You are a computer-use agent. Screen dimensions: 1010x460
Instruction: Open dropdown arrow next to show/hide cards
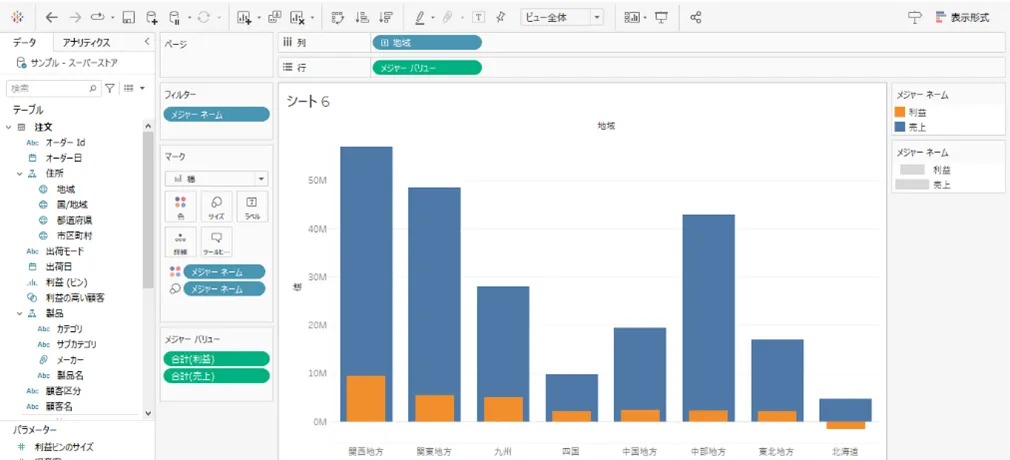(645, 18)
